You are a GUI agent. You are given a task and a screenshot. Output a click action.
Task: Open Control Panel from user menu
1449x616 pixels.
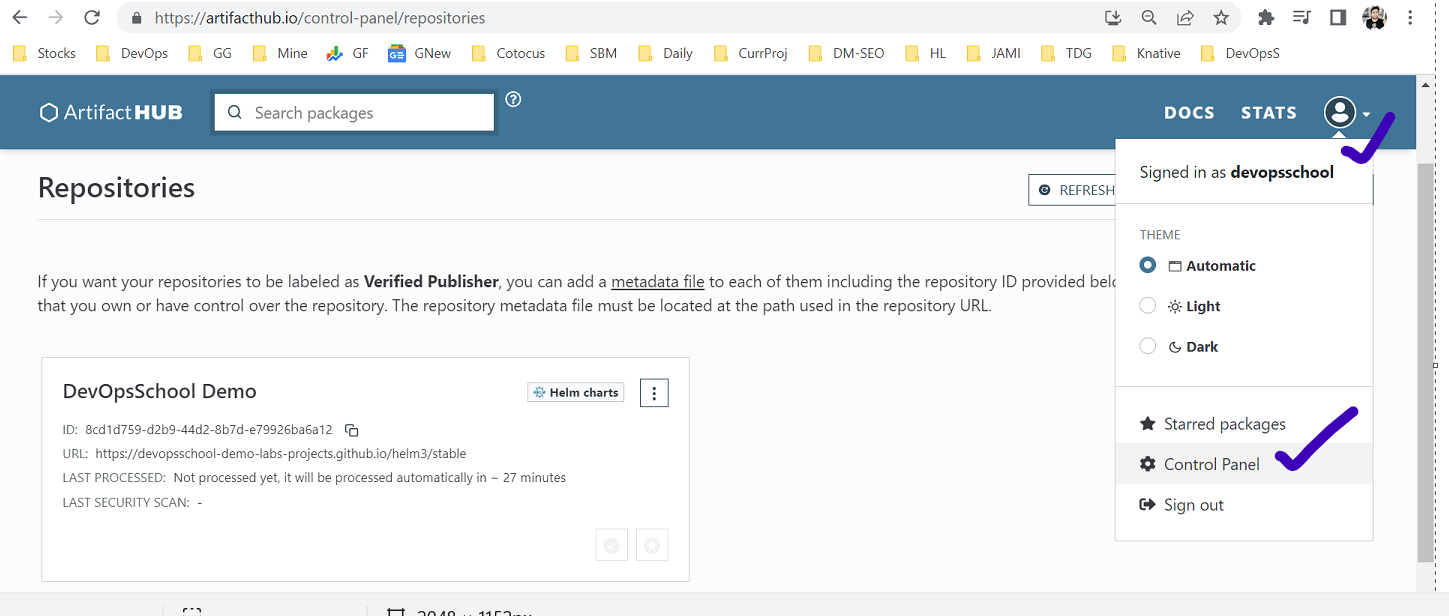[1211, 464]
